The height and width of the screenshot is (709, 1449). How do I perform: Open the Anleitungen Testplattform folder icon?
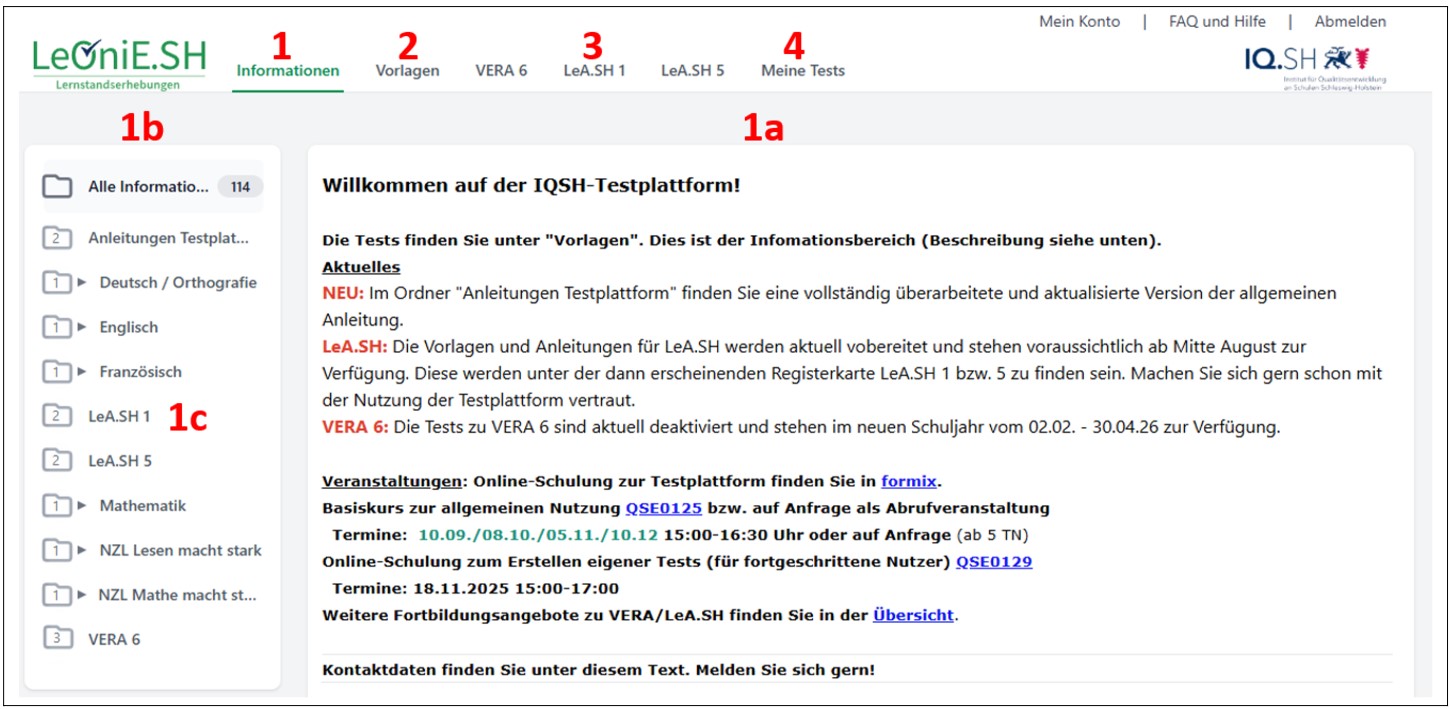[x=57, y=238]
